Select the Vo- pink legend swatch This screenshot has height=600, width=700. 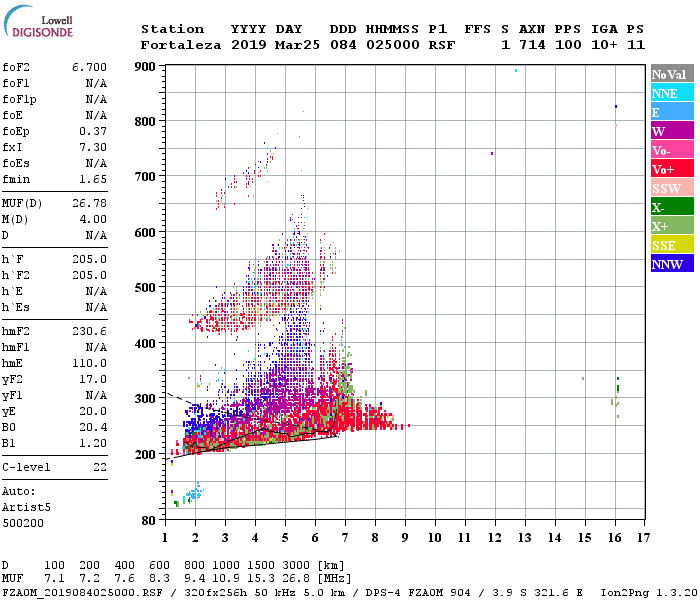click(x=672, y=150)
